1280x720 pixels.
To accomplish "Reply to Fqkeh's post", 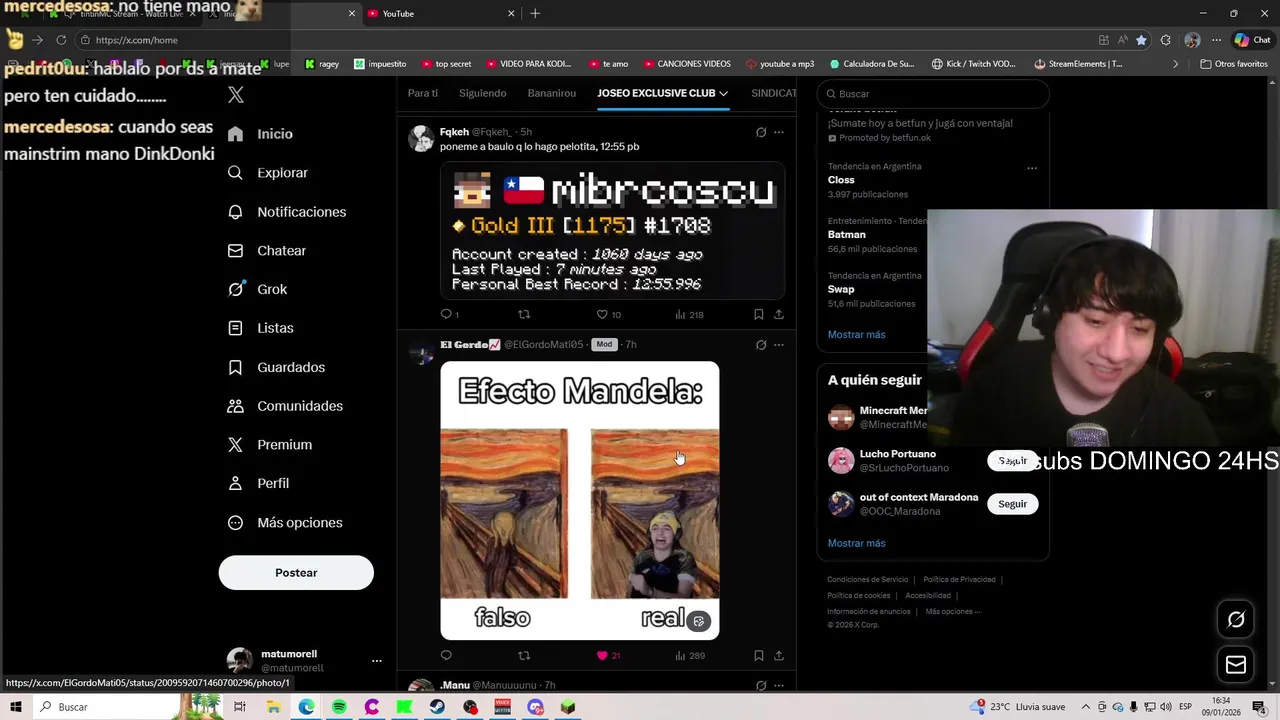I will coord(447,314).
